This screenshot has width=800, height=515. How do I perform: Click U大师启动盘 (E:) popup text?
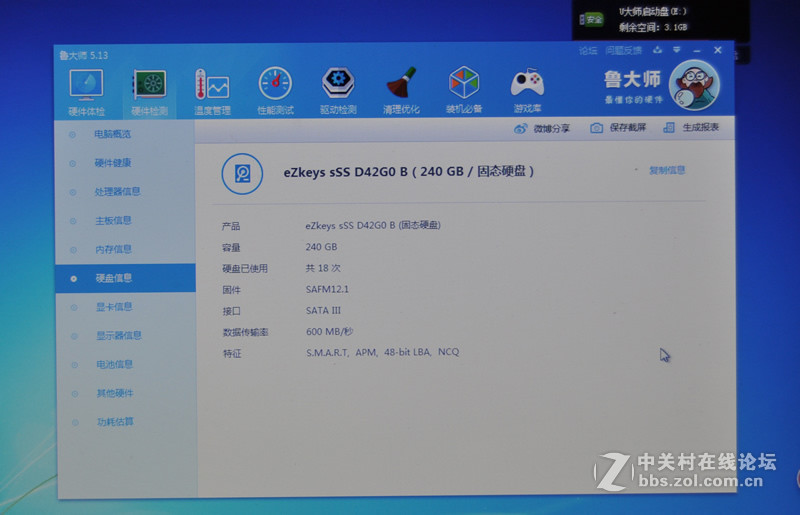click(653, 12)
